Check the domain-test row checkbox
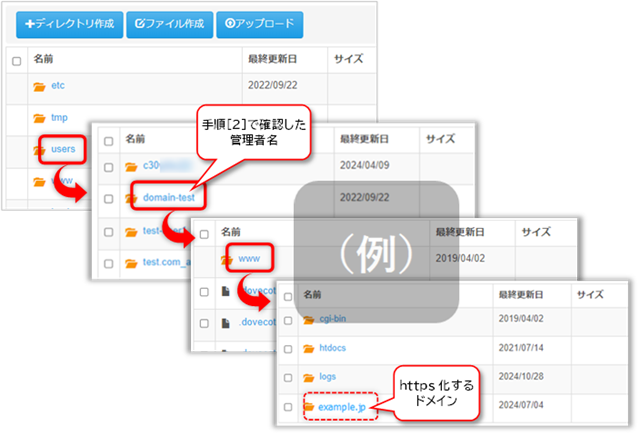This screenshot has width=641, height=436. click(x=108, y=199)
